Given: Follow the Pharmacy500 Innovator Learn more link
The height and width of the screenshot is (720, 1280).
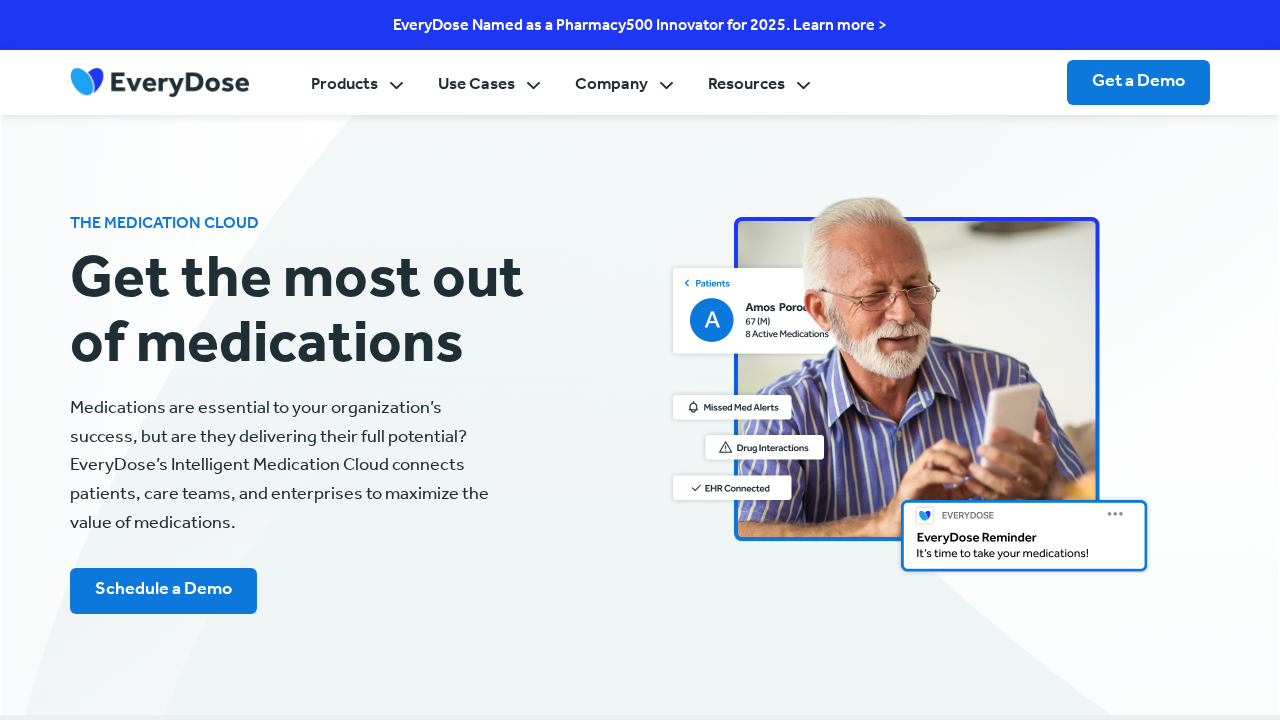Looking at the screenshot, I should coord(639,25).
